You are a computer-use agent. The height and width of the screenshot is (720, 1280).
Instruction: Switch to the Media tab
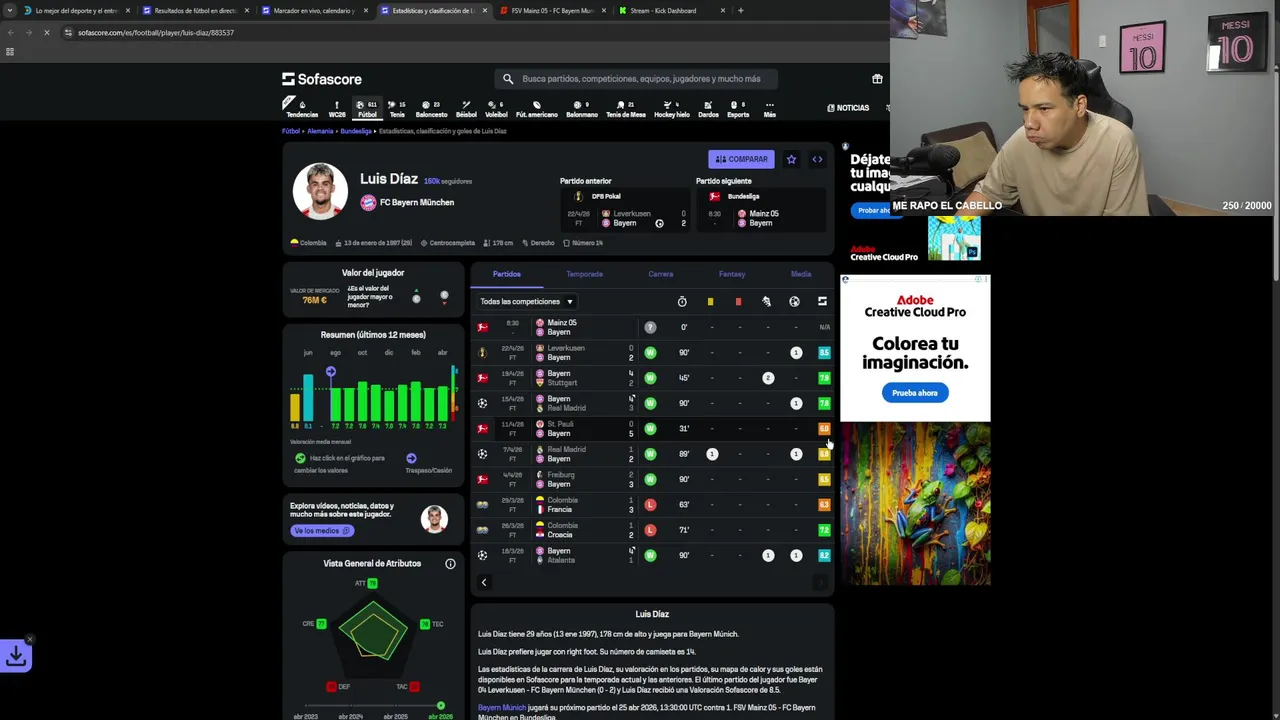point(801,274)
